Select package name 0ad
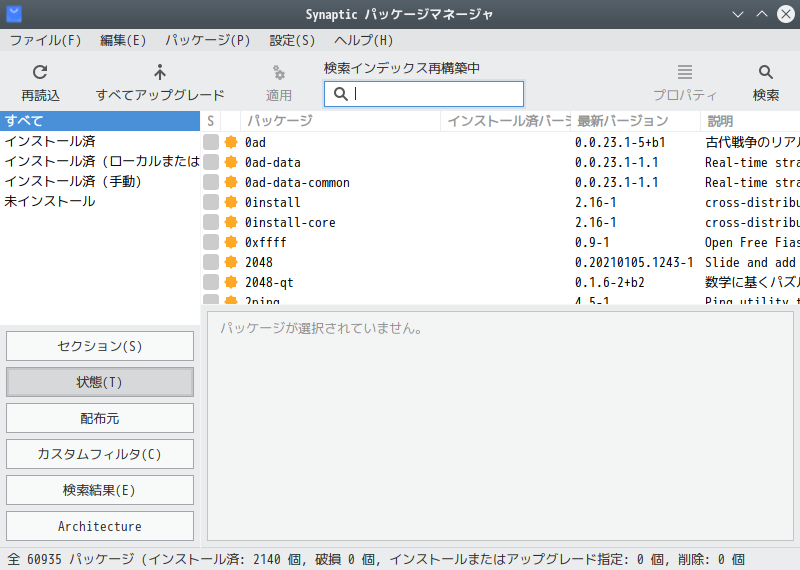800x570 pixels. (255, 142)
